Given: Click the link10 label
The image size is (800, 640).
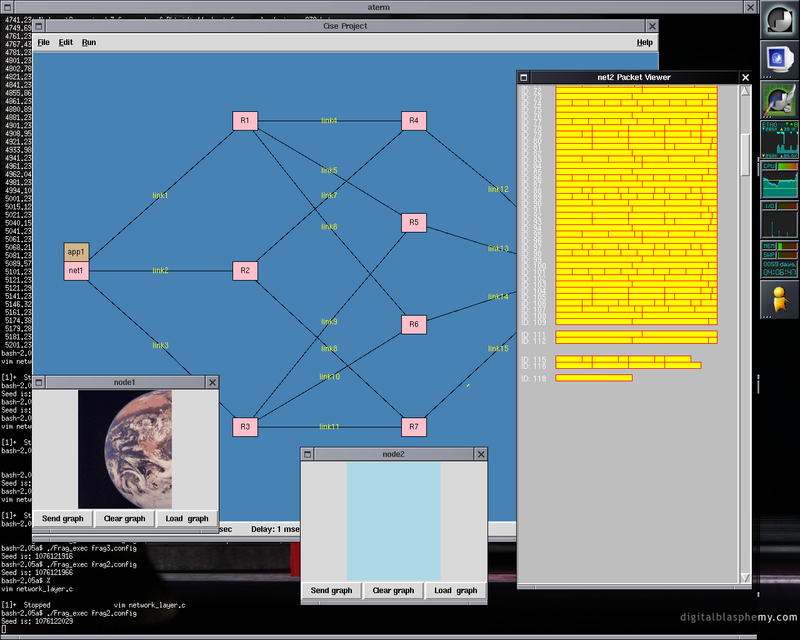Looking at the screenshot, I should [x=330, y=377].
